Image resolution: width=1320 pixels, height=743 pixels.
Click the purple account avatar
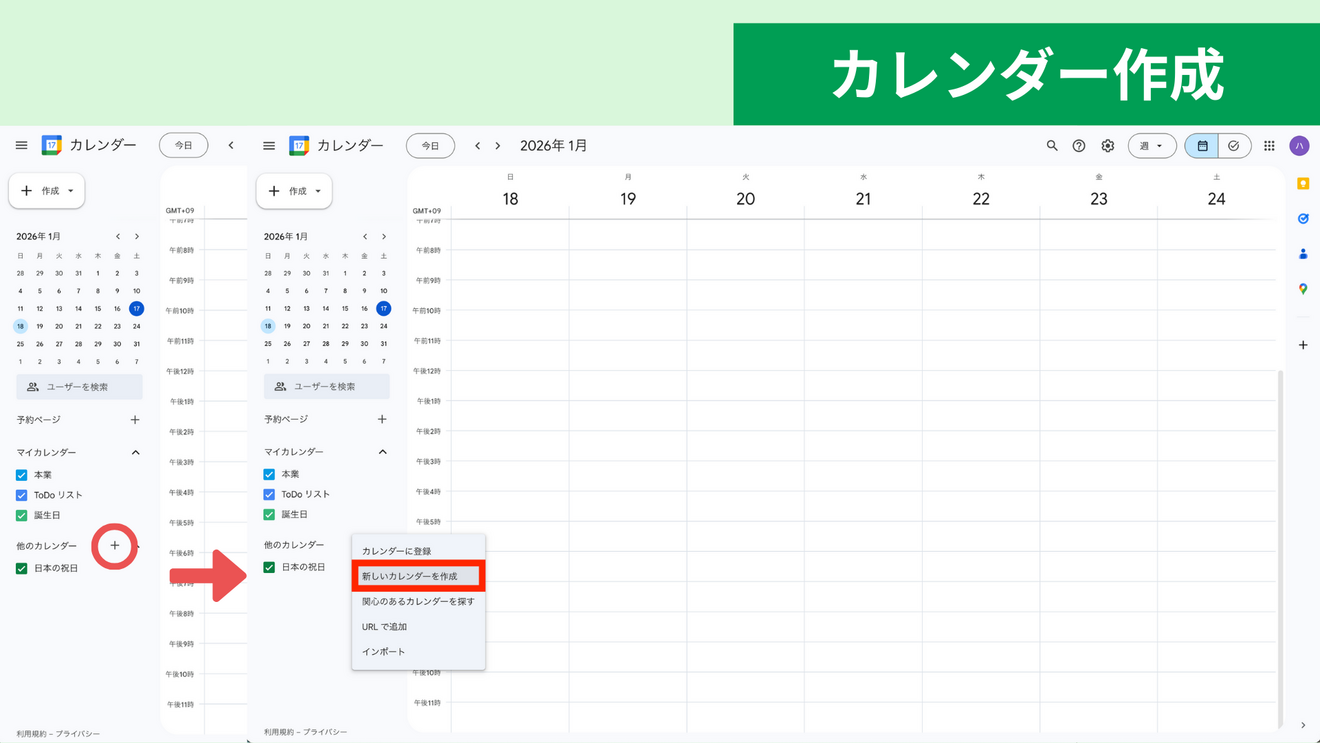click(x=1299, y=146)
